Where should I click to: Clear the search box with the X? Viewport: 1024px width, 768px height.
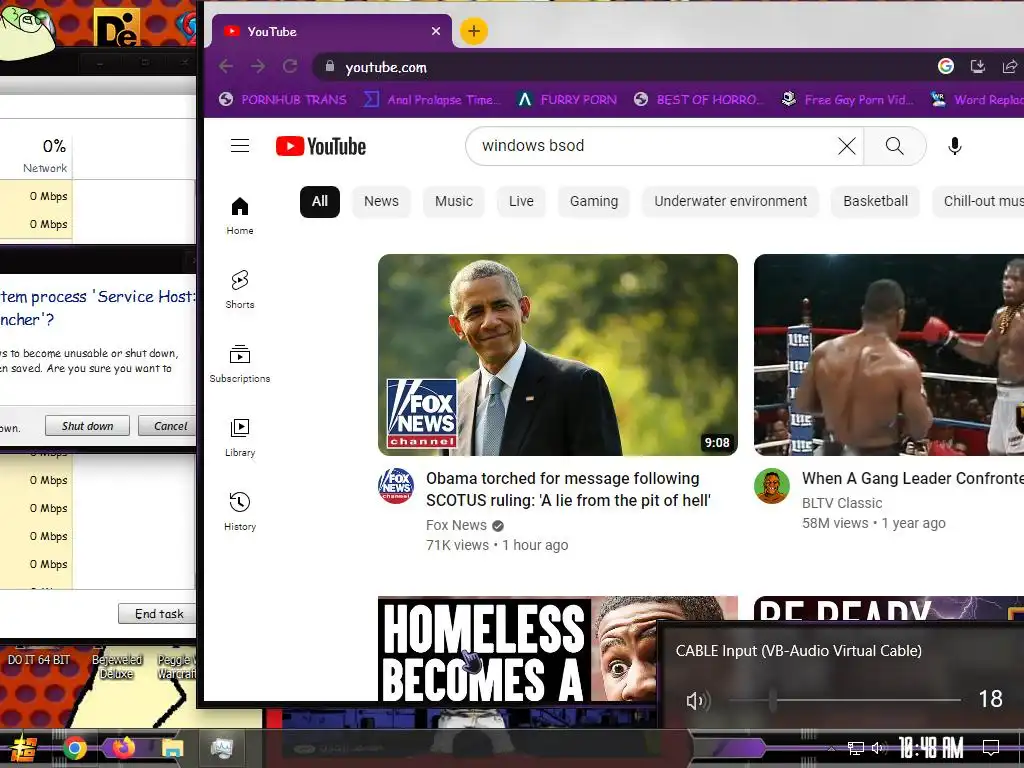[846, 146]
